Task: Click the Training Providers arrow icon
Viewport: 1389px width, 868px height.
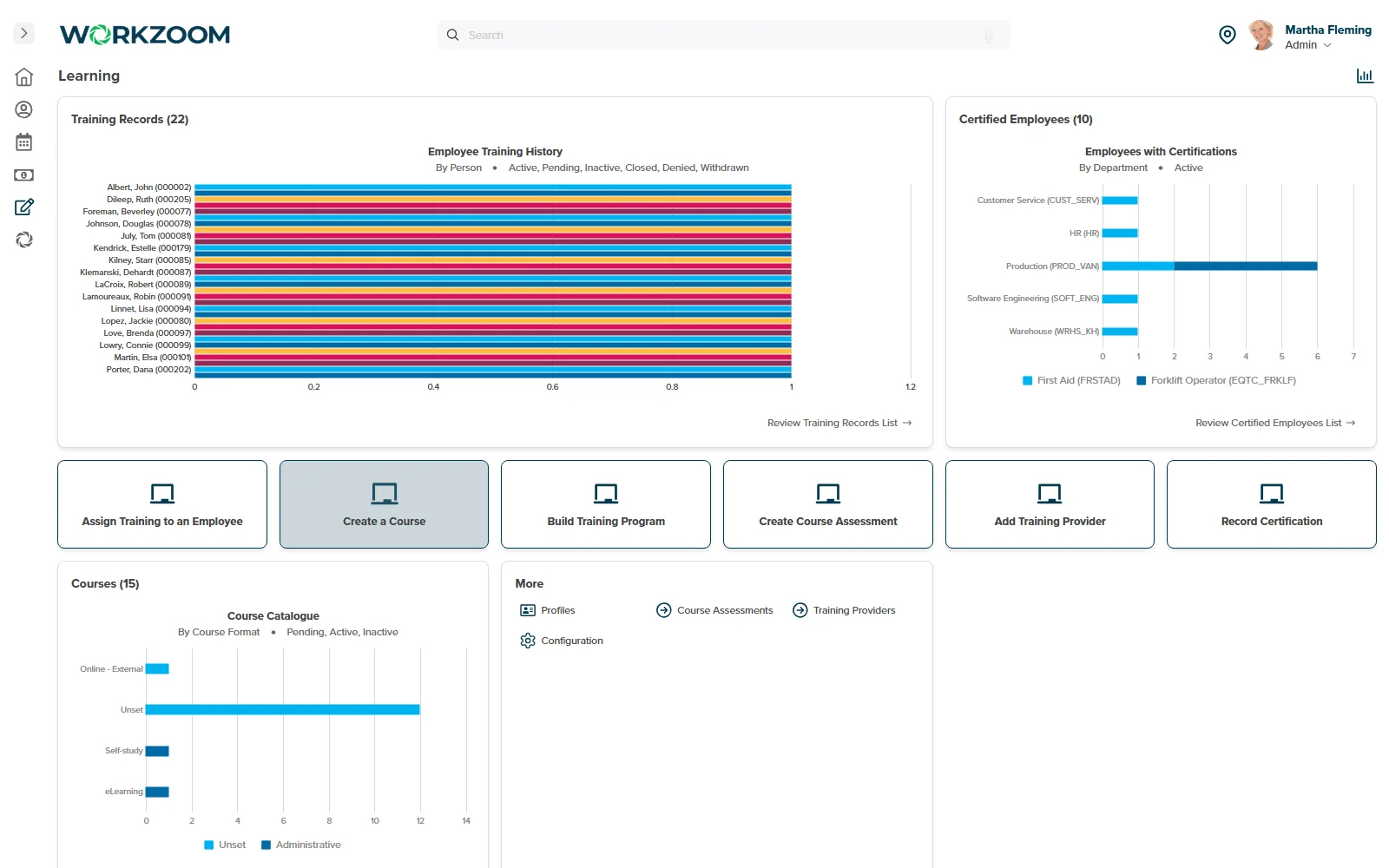Action: [800, 610]
